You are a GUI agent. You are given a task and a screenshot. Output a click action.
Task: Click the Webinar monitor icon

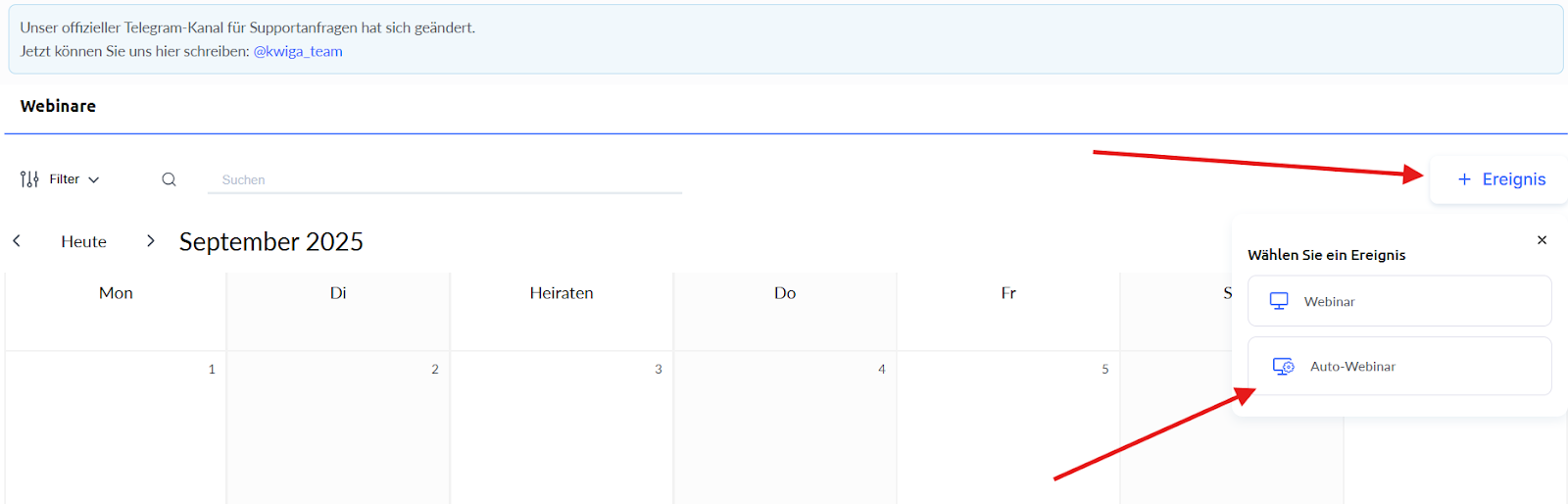(x=1279, y=301)
